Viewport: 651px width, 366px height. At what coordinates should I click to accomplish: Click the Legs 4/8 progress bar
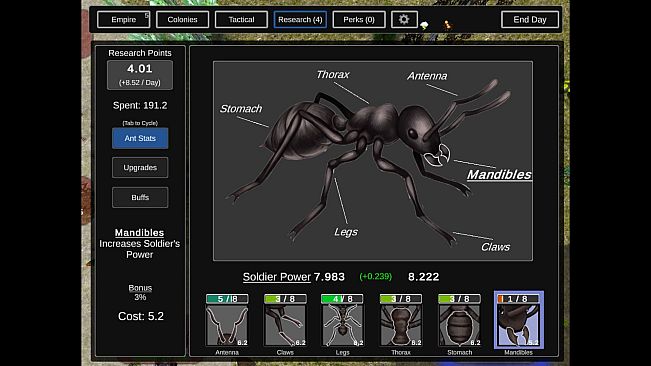click(343, 299)
